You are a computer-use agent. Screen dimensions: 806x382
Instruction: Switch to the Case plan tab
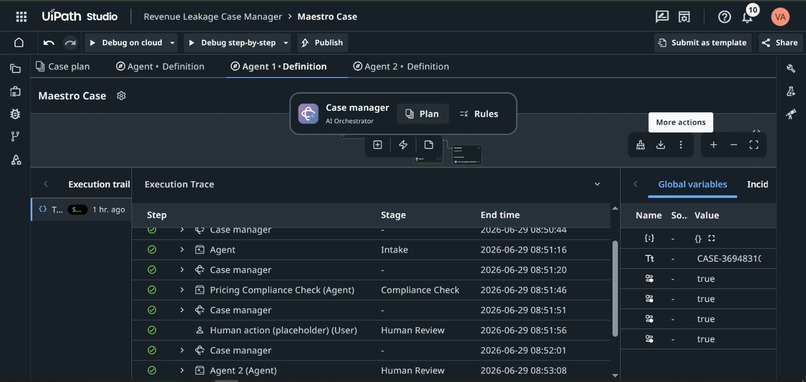coord(62,66)
